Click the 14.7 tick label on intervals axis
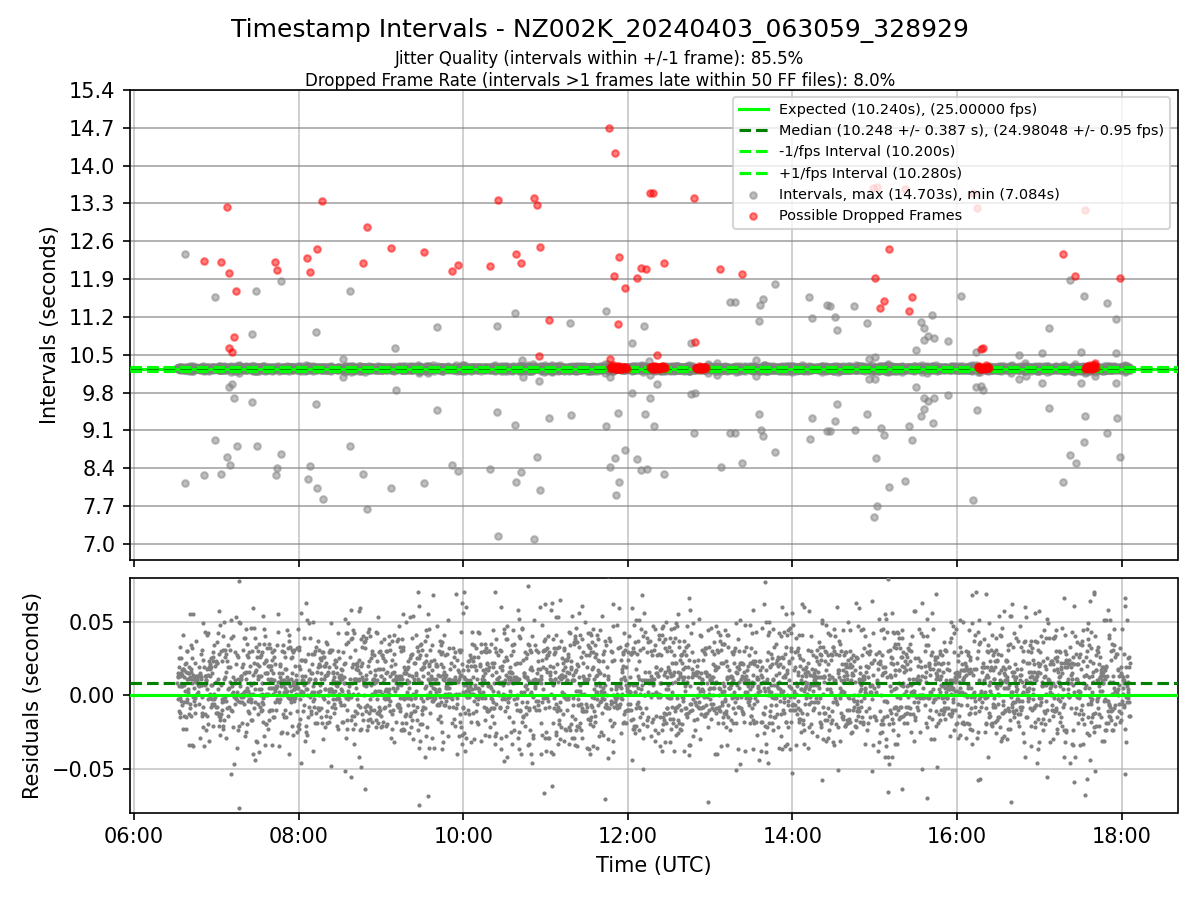The image size is (1200, 900). click(92, 128)
